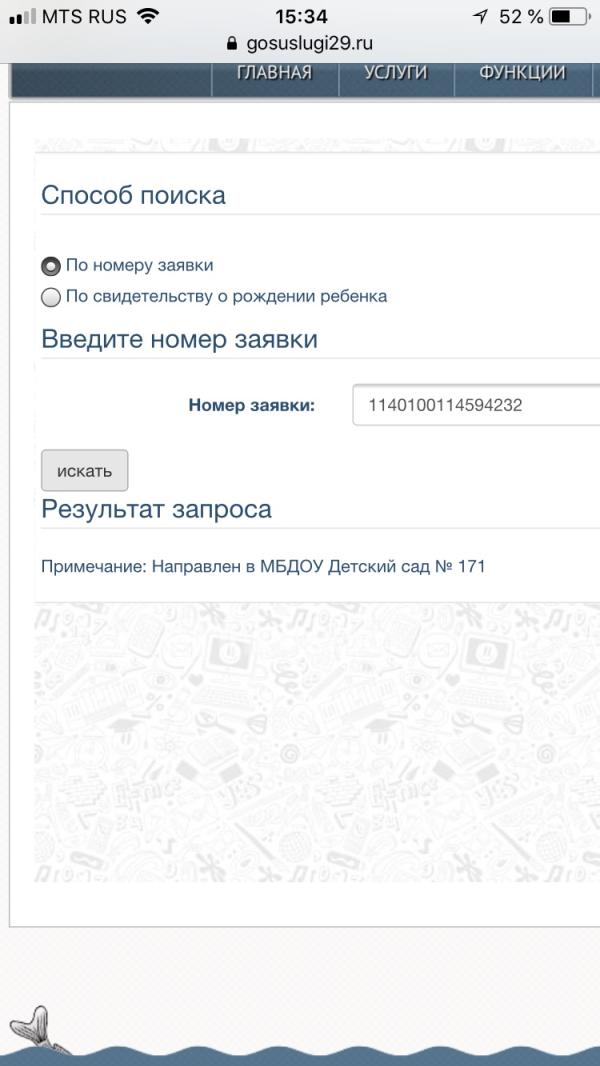The width and height of the screenshot is (600, 1066).
Task: Open the УСЛУГИ navigation tab
Action: [394, 71]
